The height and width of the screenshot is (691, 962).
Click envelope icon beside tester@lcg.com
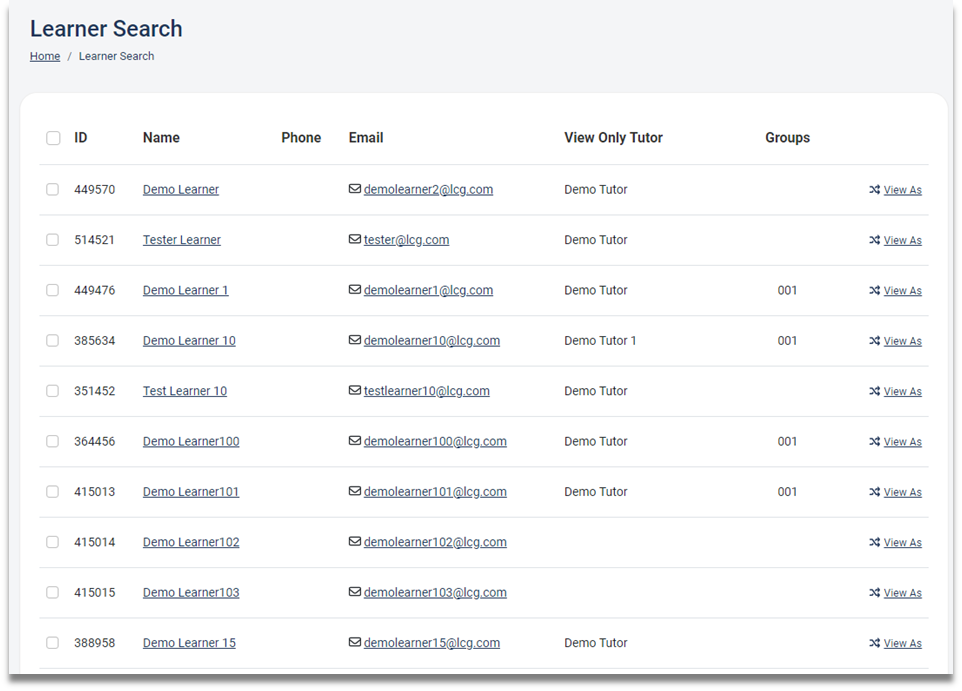coord(355,239)
